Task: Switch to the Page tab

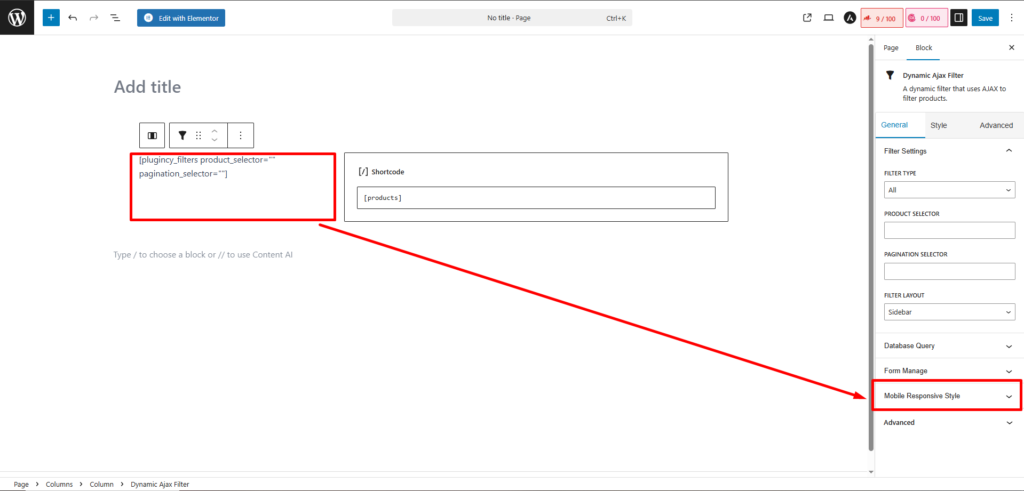Action: [890, 48]
